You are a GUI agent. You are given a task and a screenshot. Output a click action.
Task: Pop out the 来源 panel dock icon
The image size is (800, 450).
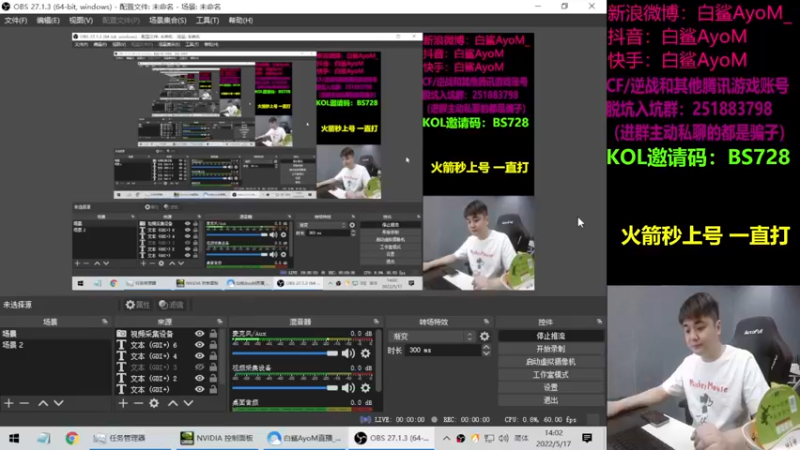point(220,321)
